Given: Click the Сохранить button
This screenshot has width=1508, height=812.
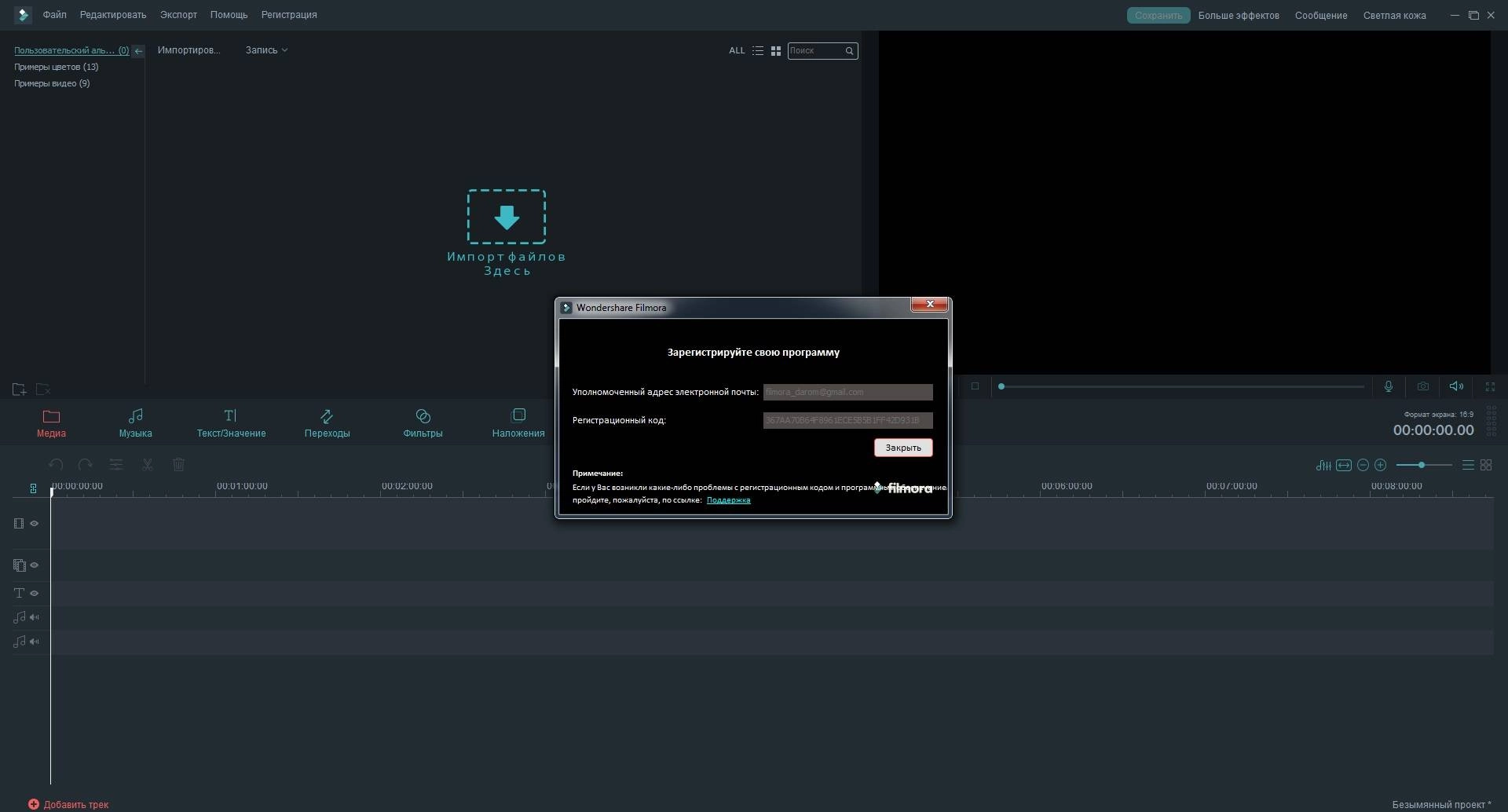Looking at the screenshot, I should [x=1158, y=15].
